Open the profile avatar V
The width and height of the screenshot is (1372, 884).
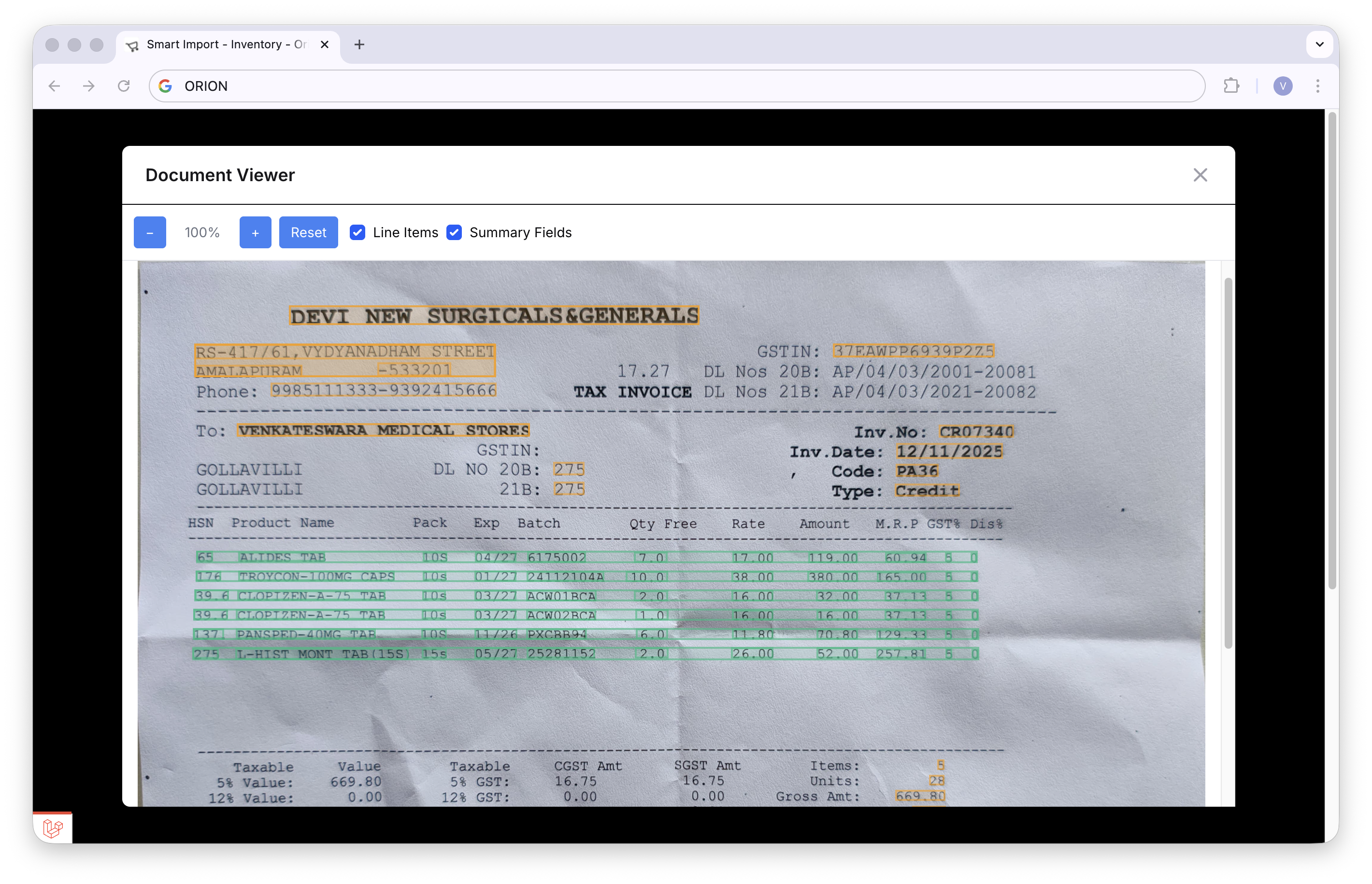(1283, 86)
